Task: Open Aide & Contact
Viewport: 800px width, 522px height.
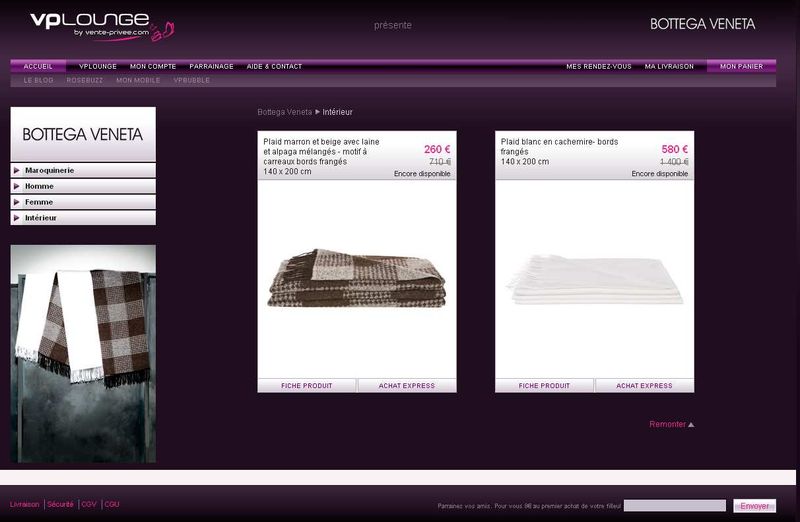Action: click(x=274, y=66)
